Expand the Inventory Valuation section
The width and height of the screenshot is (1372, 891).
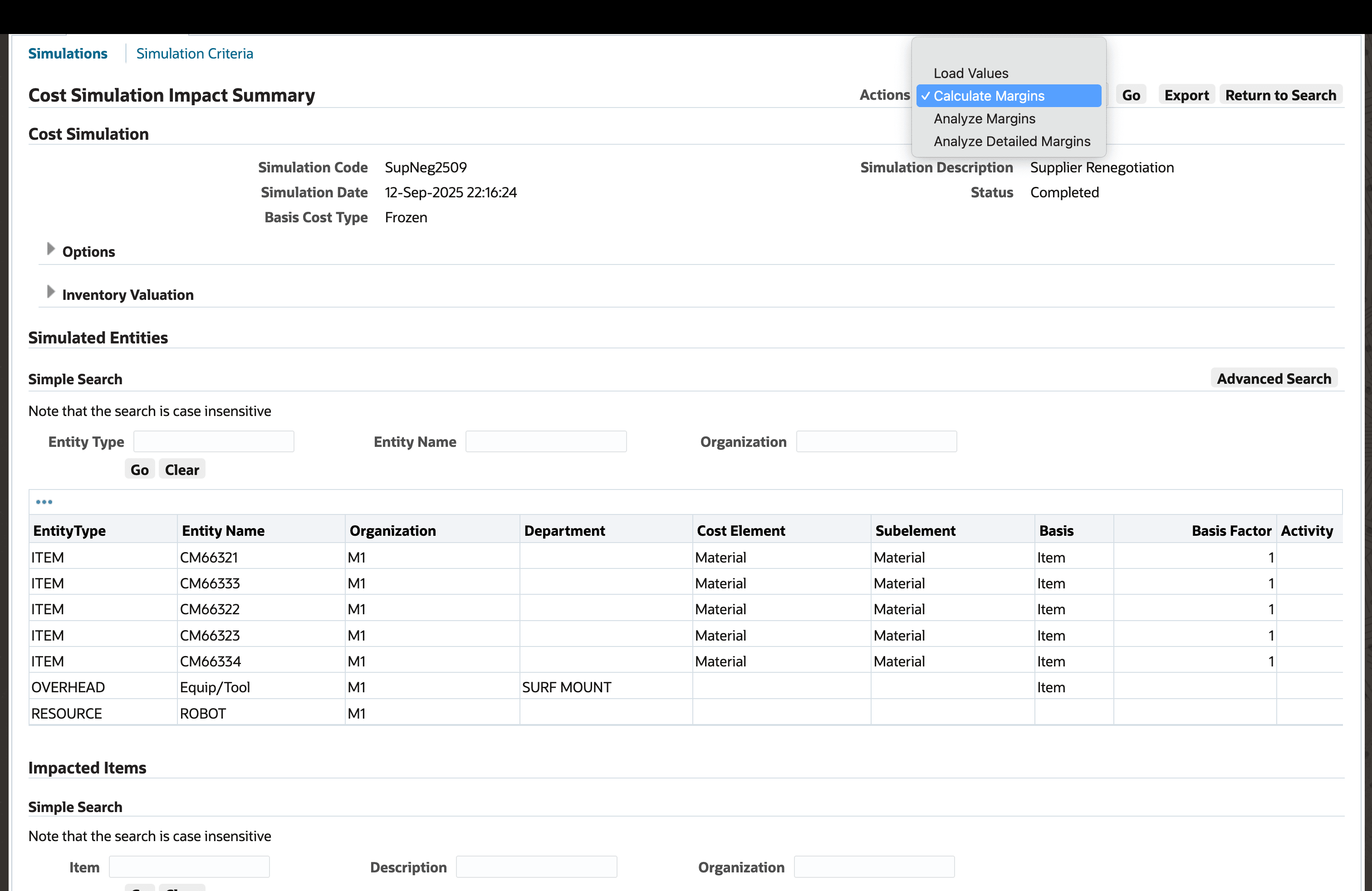tap(51, 293)
